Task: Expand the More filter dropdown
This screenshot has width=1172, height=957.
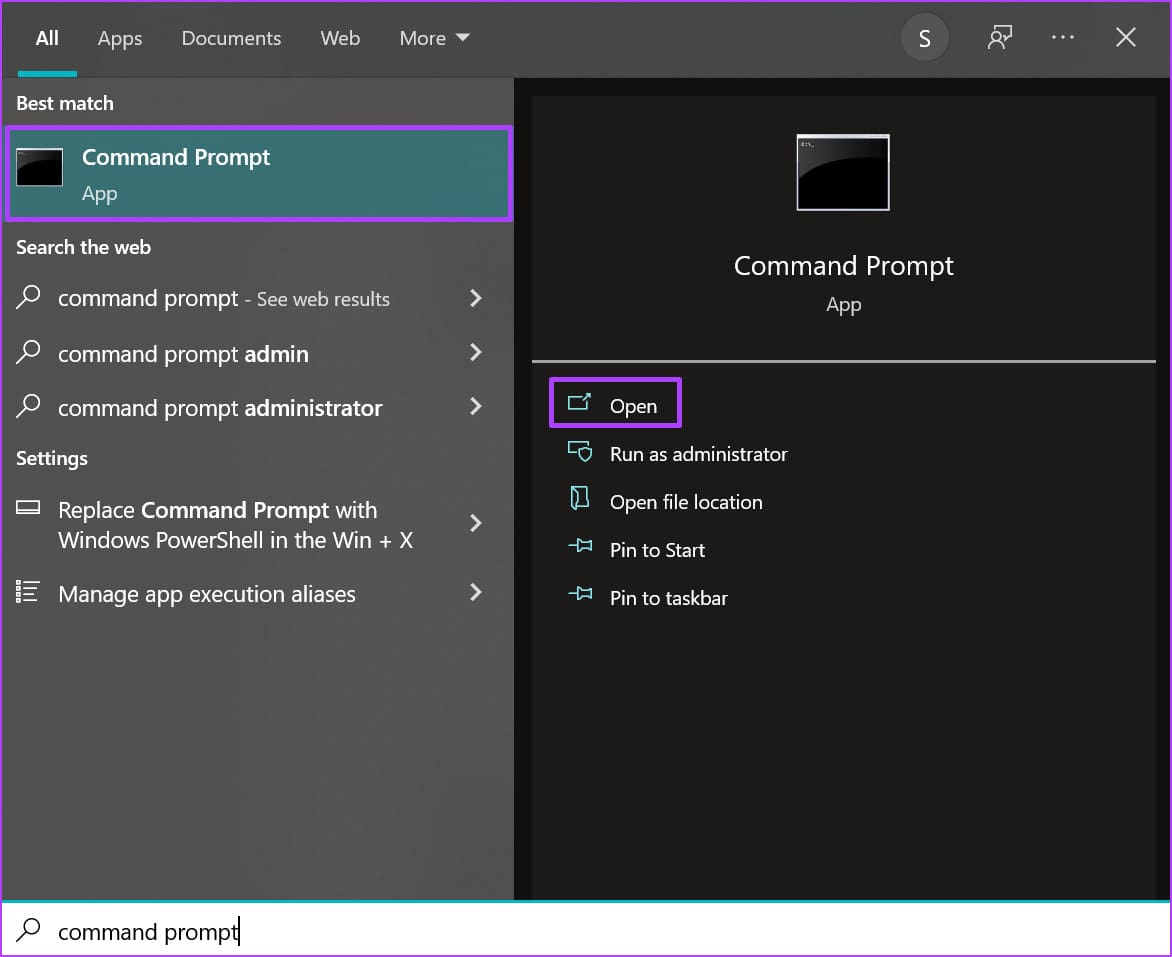Action: [434, 38]
